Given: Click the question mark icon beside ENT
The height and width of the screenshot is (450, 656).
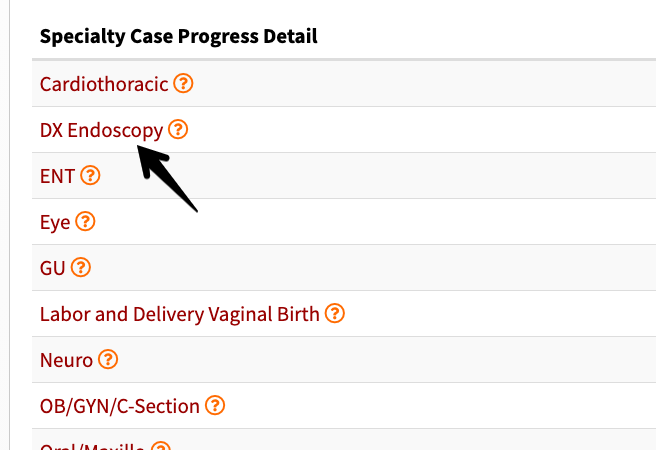Looking at the screenshot, I should 90,175.
